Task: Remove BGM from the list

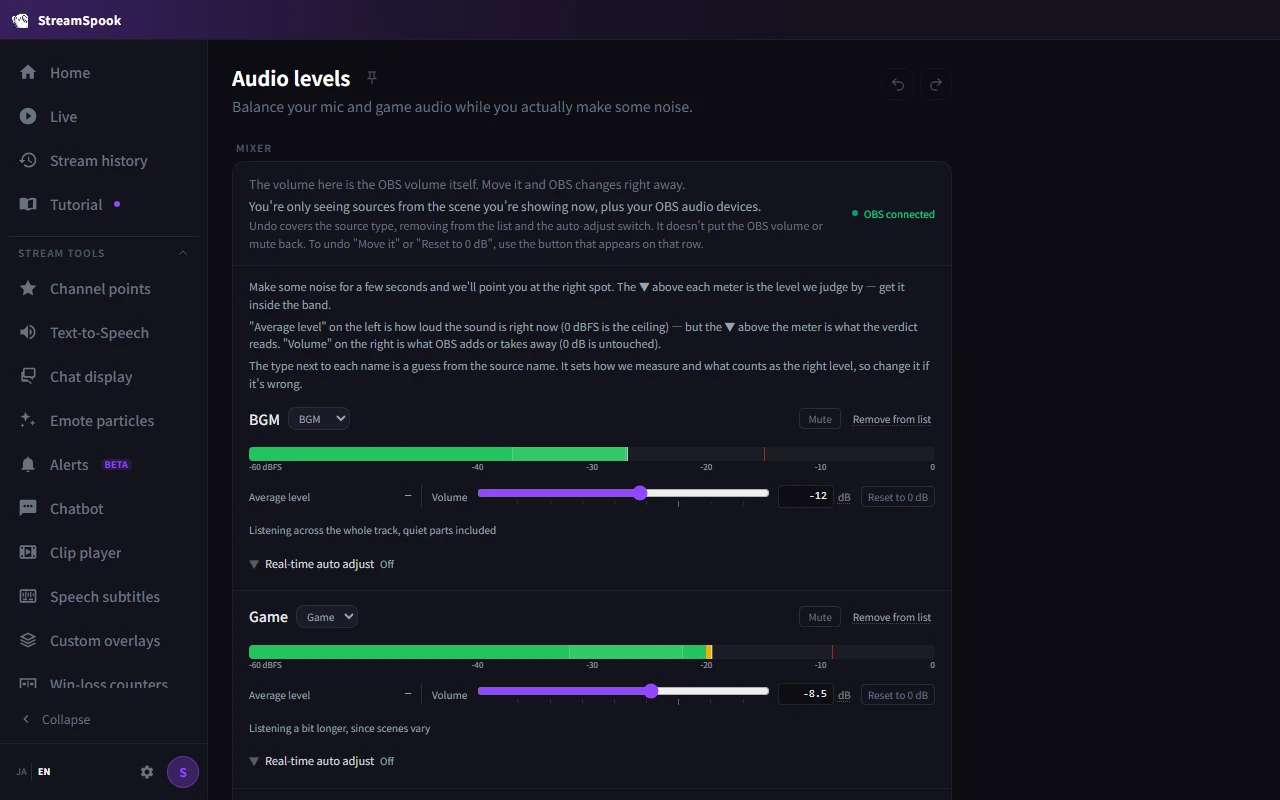Action: click(x=892, y=419)
